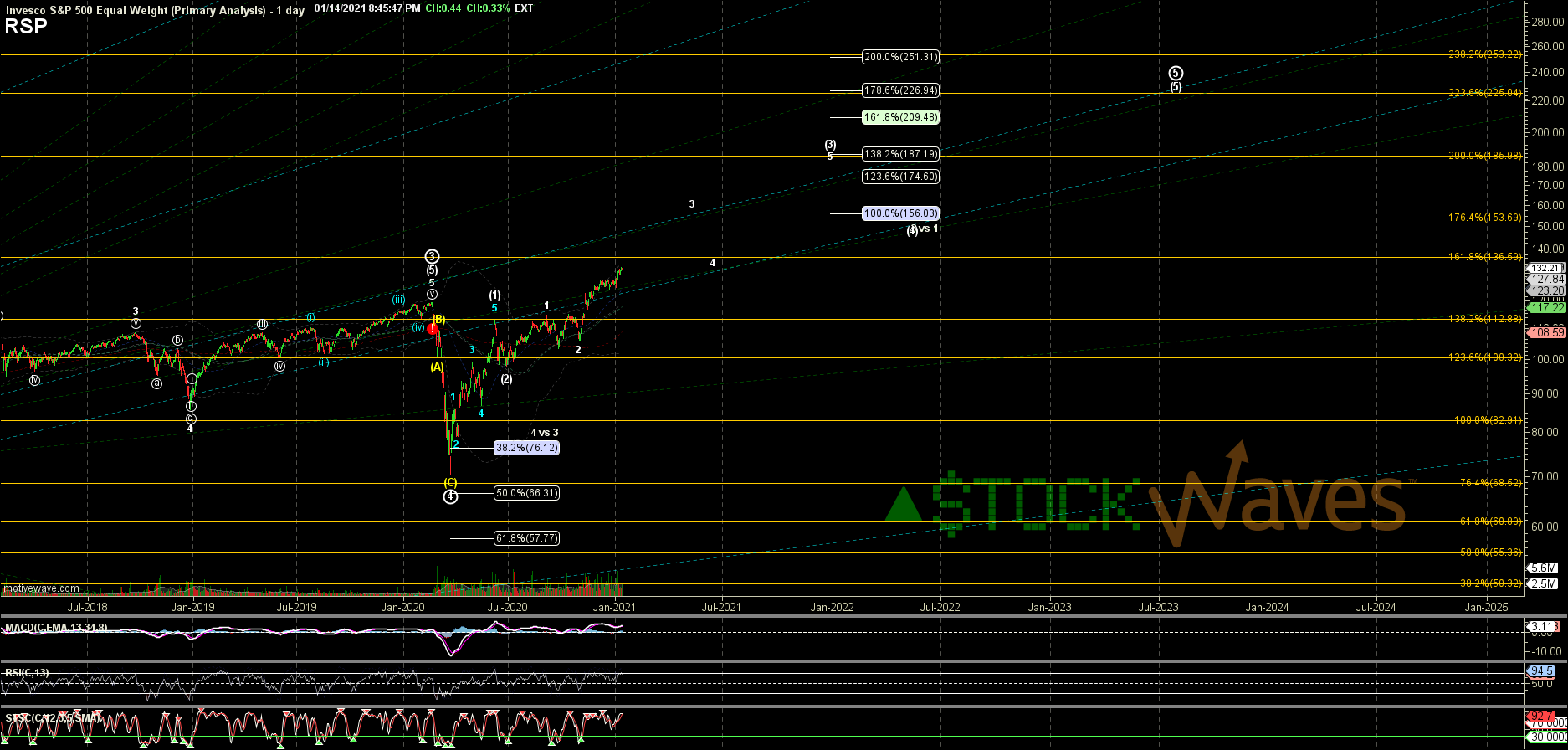Click the RSP ticker symbol
This screenshot has height=750, width=1568.
click(x=25, y=27)
